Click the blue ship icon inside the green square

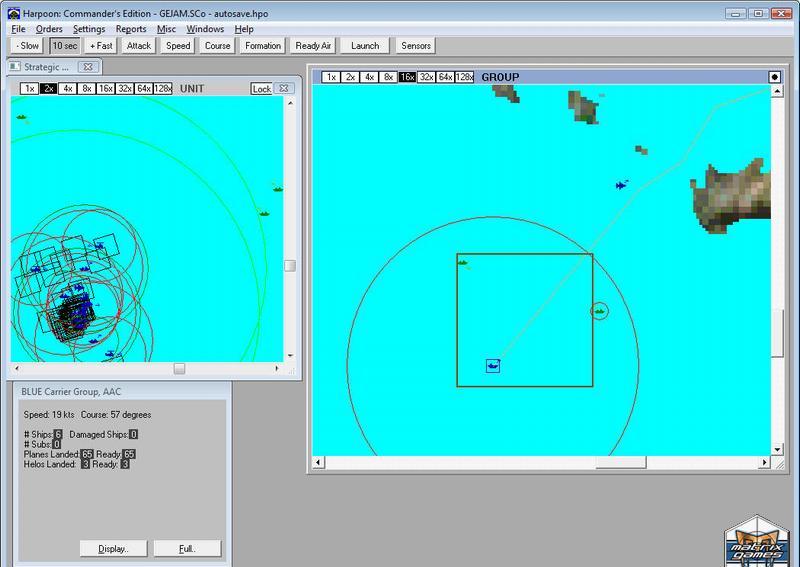click(493, 366)
